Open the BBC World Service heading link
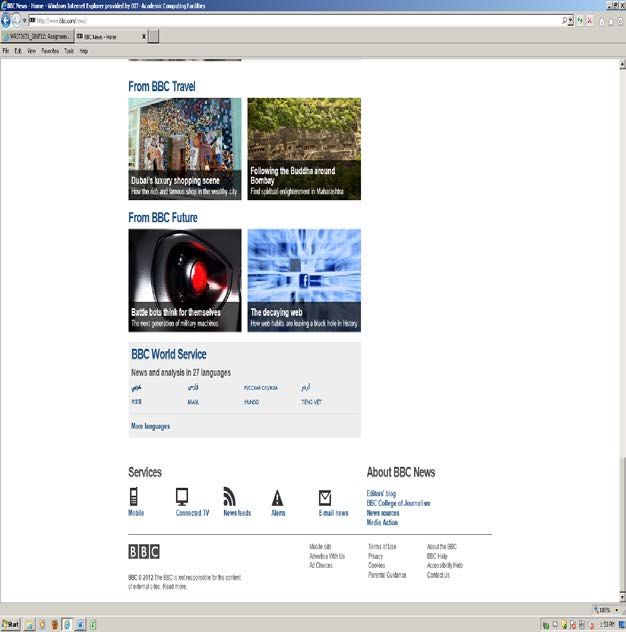This screenshot has width=626, height=632. pos(168,354)
